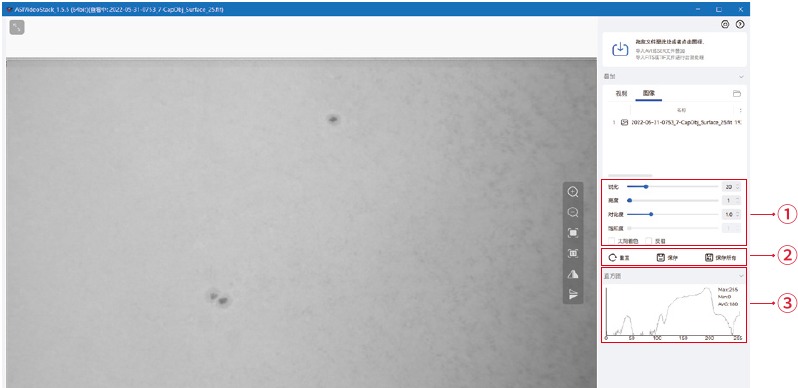Switch to the image (图像) tab
The height and width of the screenshot is (388, 798).
click(x=648, y=94)
